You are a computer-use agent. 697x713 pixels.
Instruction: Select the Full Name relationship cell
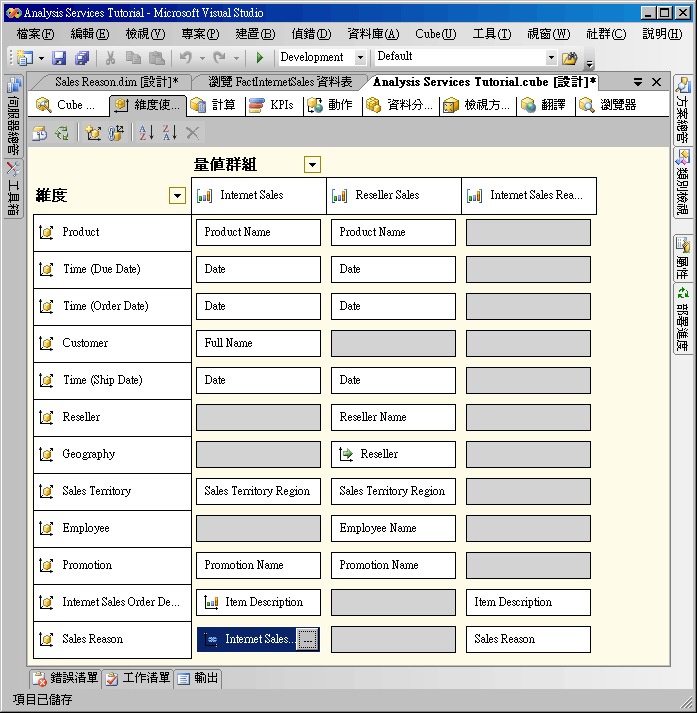[x=258, y=343]
